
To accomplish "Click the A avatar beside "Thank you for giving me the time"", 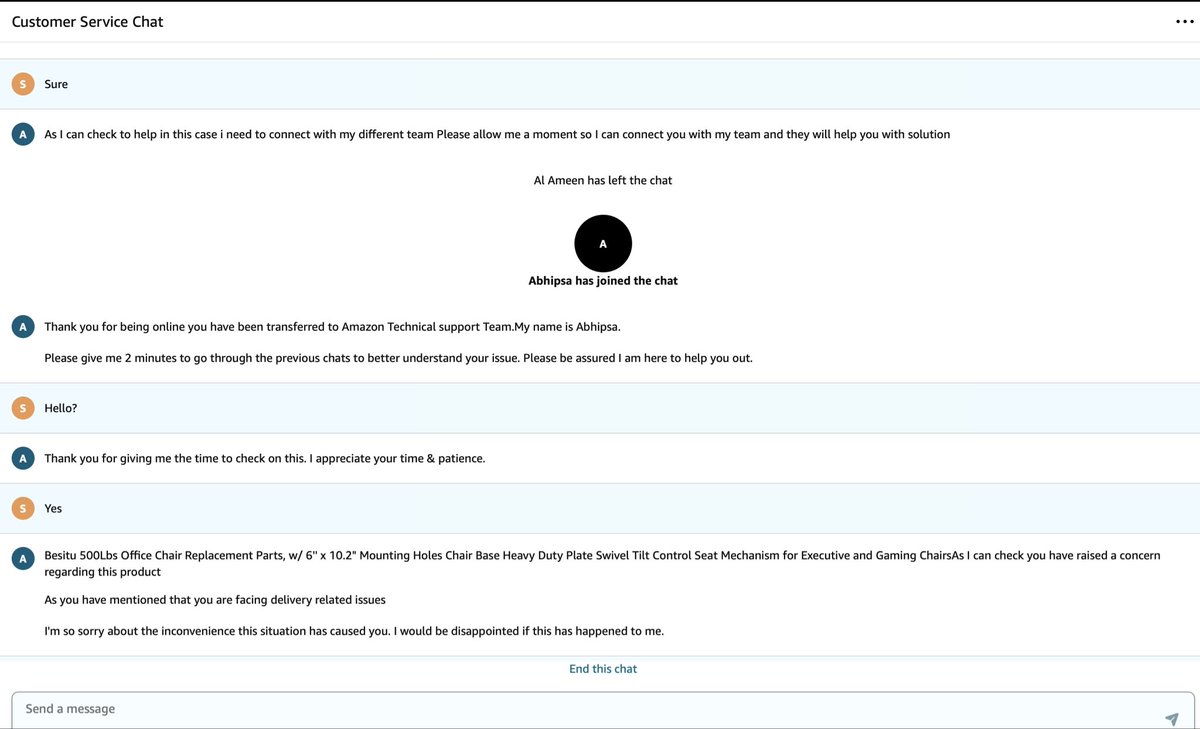I will coord(23,458).
